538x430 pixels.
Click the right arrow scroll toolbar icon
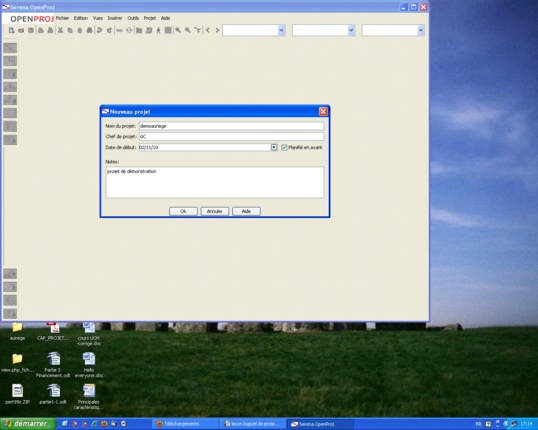pyautogui.click(x=217, y=31)
